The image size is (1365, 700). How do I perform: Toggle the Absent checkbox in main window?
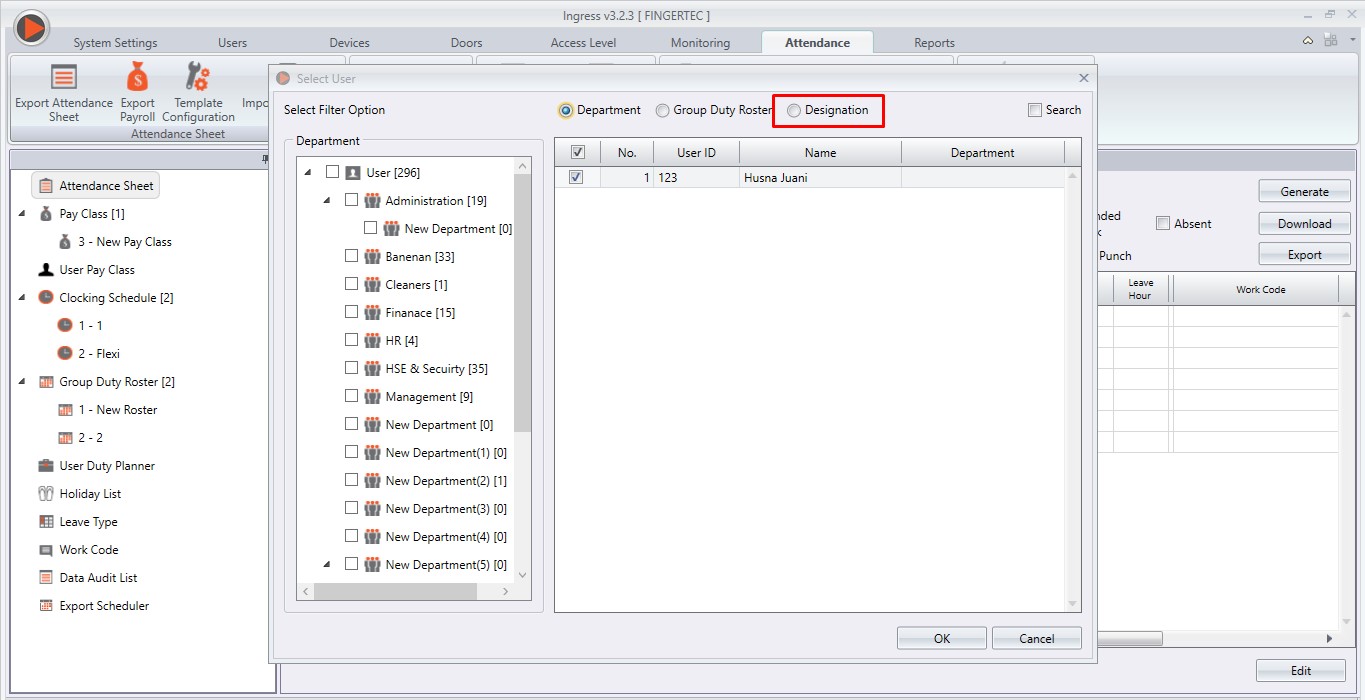[1163, 223]
